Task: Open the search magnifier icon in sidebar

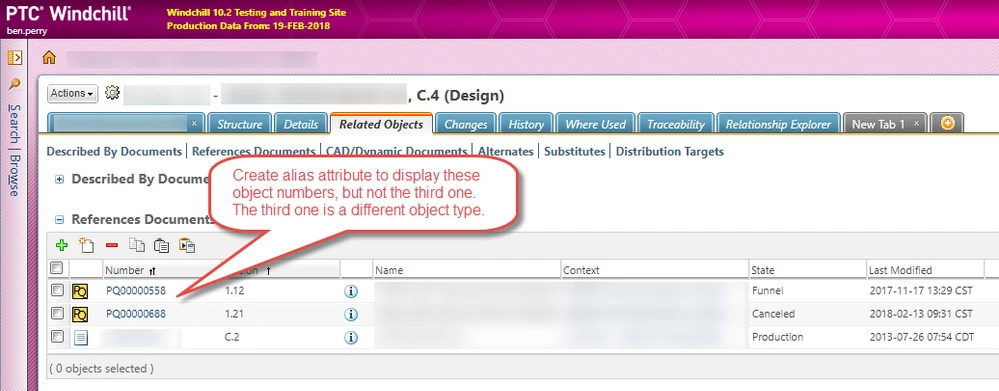Action: (x=15, y=85)
